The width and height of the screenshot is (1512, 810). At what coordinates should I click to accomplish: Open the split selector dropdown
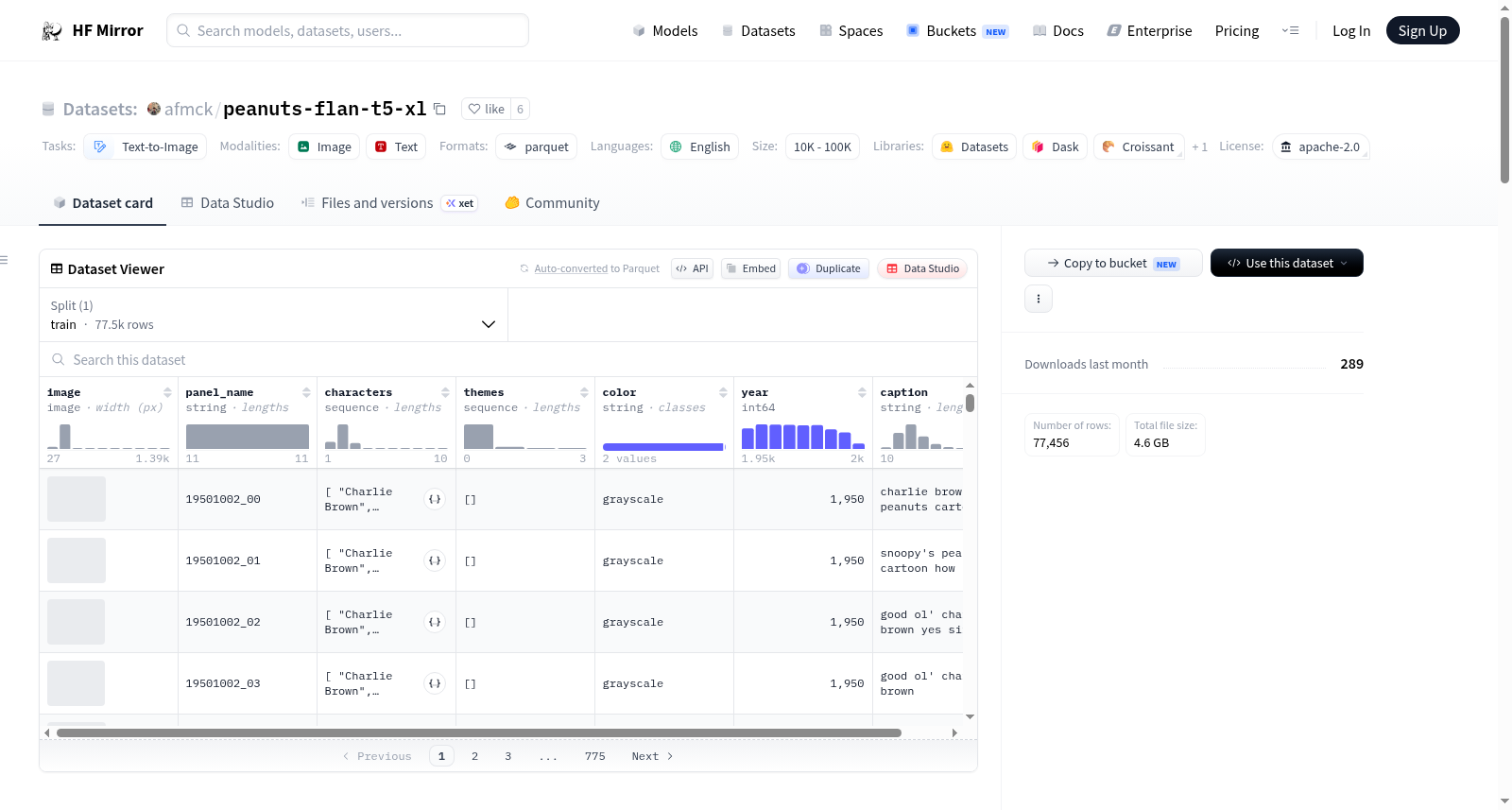(274, 315)
